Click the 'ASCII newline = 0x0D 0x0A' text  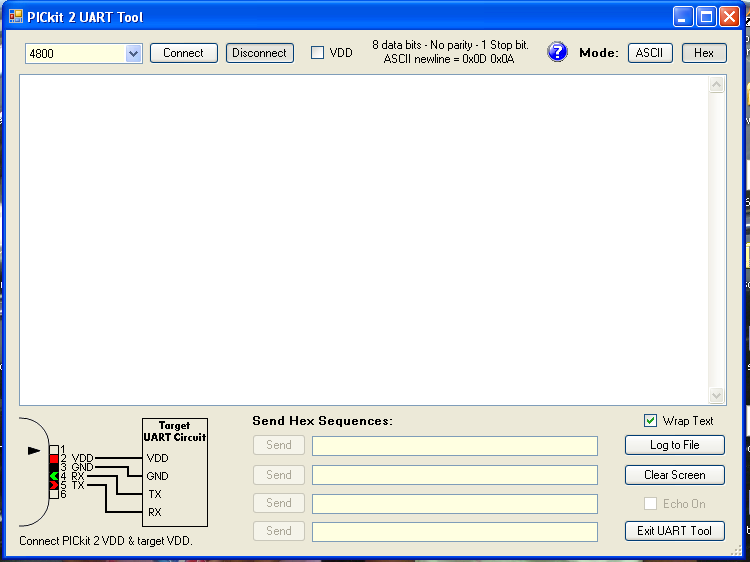click(449, 59)
